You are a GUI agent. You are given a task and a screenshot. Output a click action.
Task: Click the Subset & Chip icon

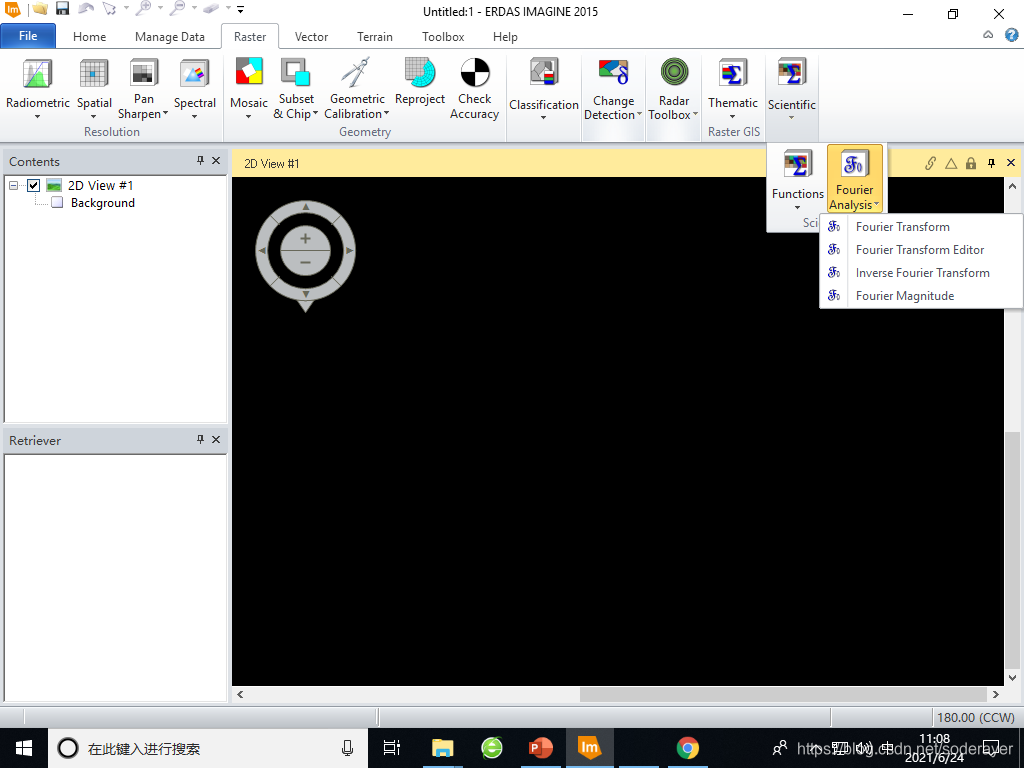click(295, 72)
